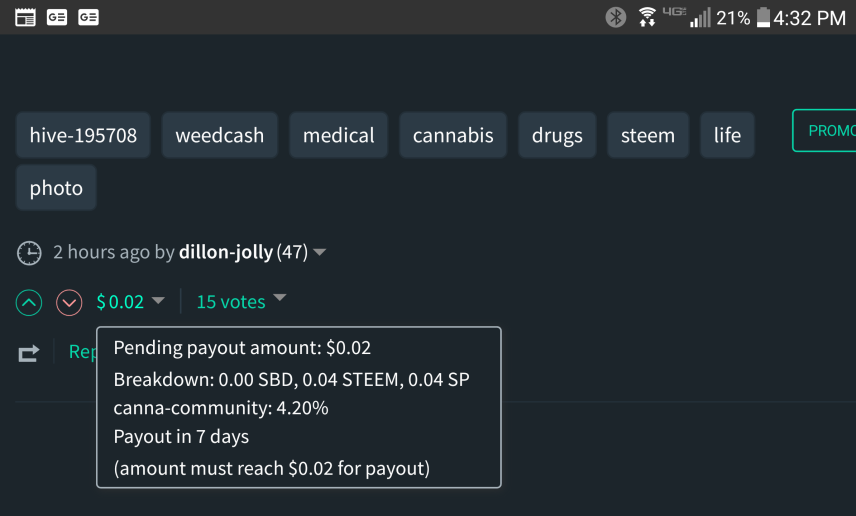Screen dimensions: 856x516
Task: Open dillon-jolly author profile
Action: pos(225,253)
